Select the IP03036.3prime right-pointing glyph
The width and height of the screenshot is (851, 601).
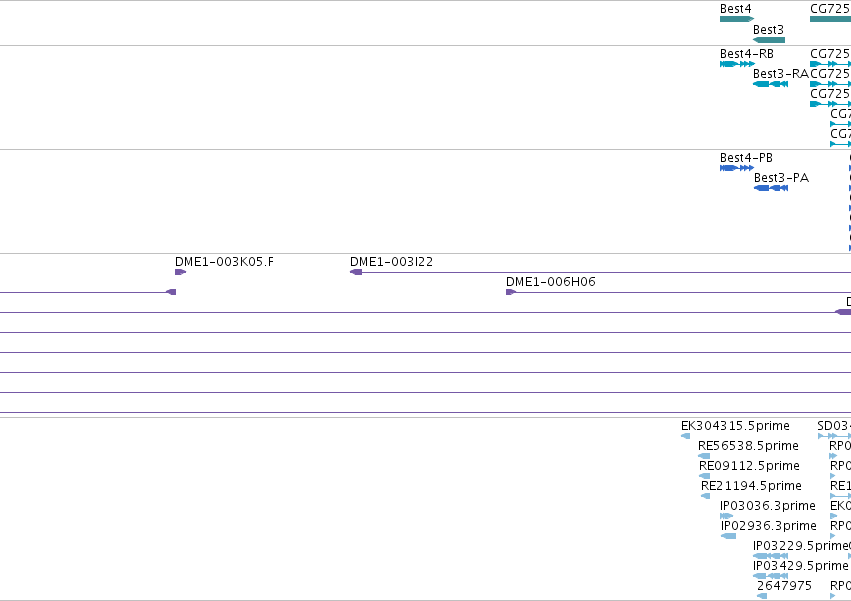[x=726, y=516]
